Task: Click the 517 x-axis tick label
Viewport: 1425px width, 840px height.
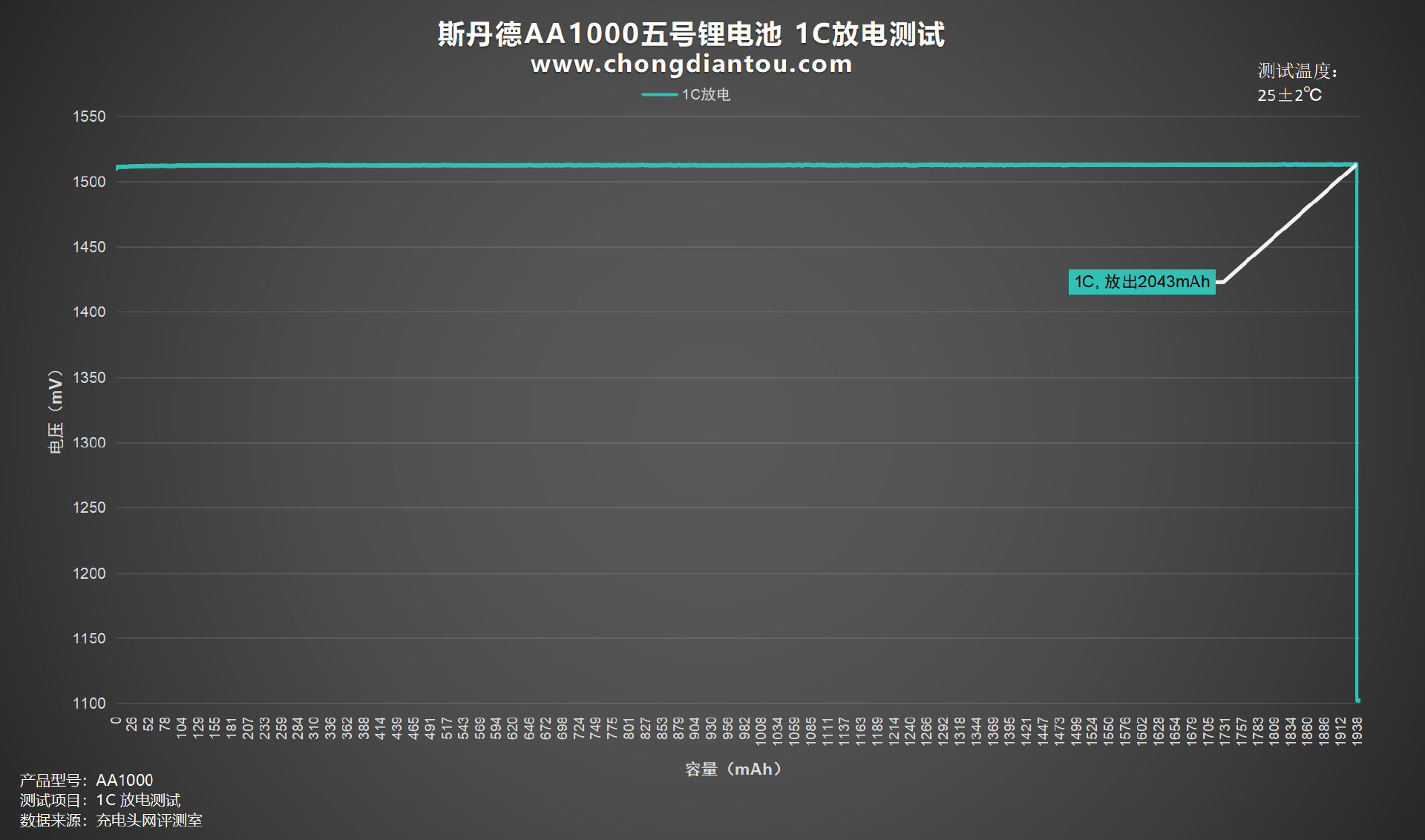Action: 447,728
